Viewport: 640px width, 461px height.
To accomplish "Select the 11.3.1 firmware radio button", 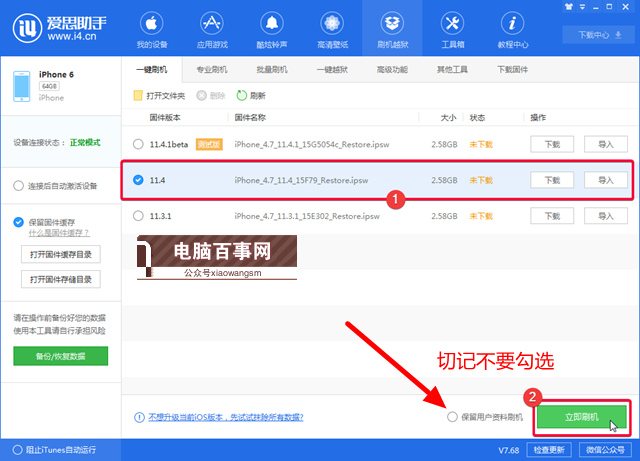I will [138, 216].
